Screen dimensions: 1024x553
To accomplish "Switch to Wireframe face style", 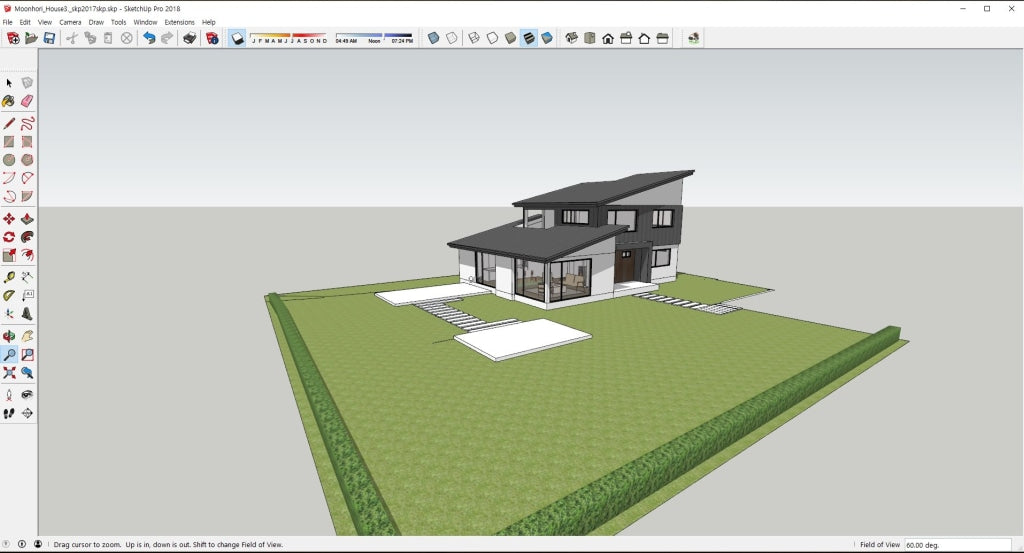I will coord(474,39).
